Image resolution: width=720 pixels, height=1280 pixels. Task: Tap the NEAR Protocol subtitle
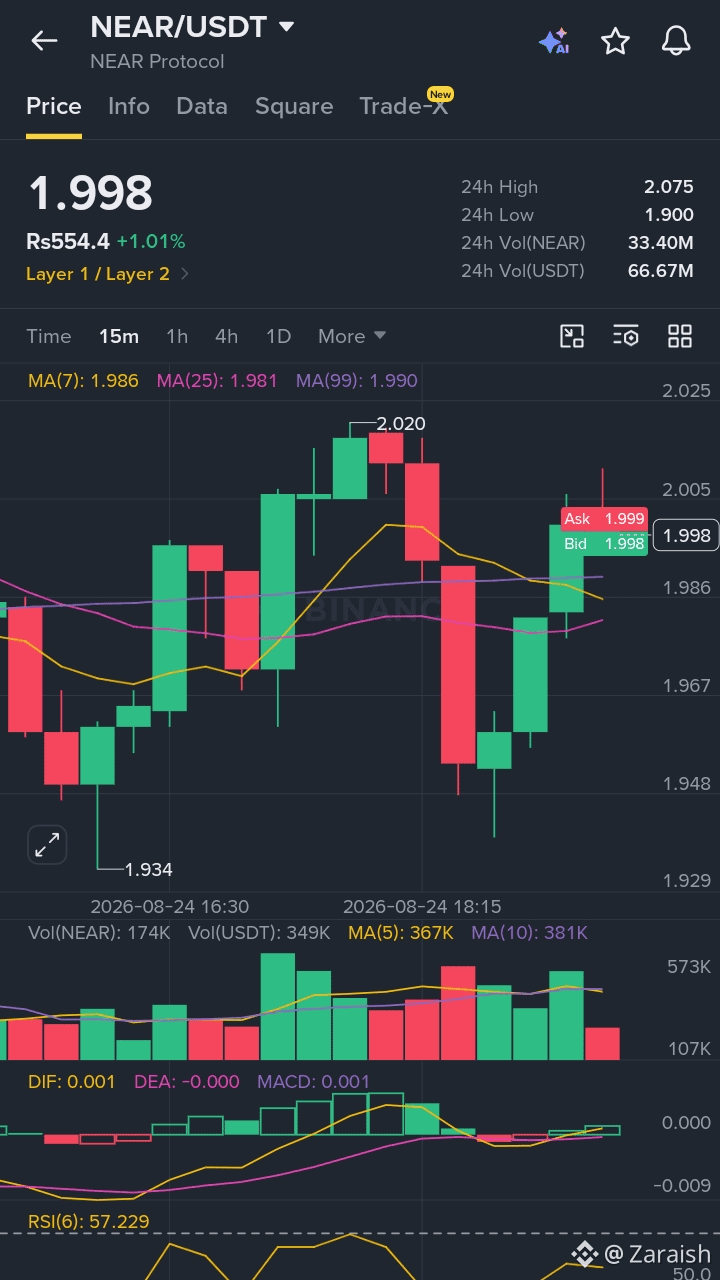click(x=157, y=62)
